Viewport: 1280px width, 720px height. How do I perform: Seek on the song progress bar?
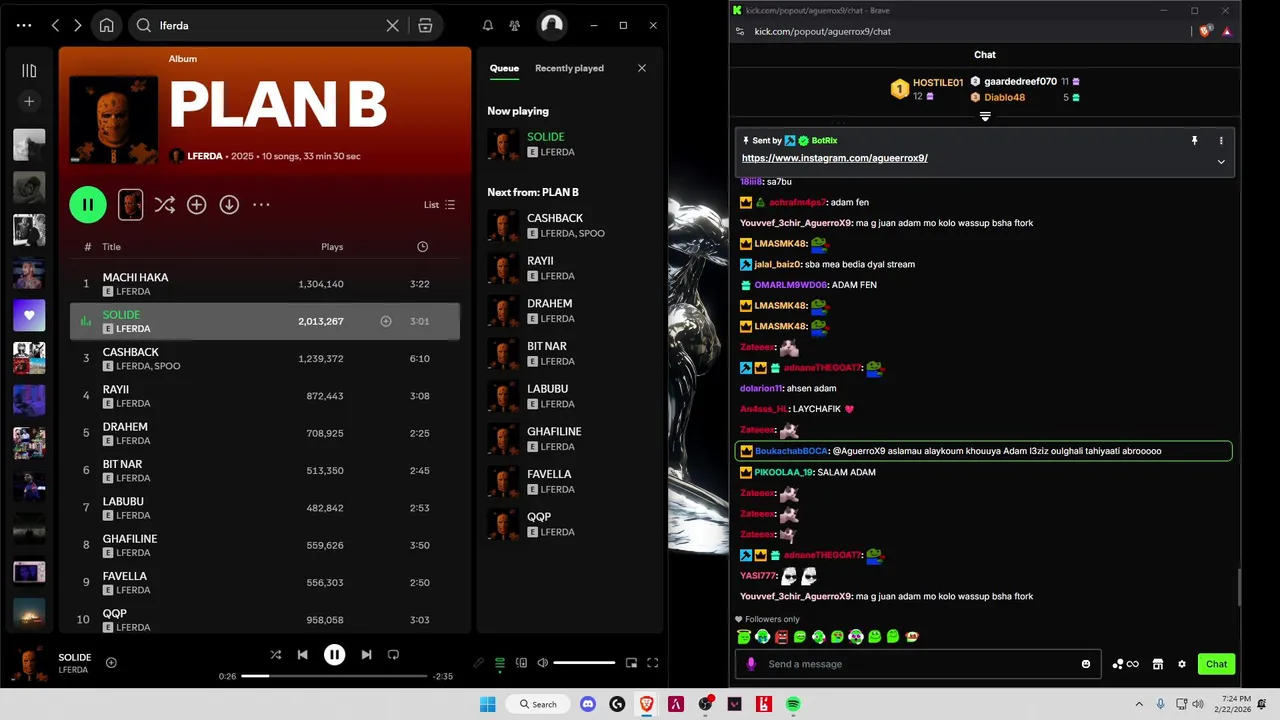pos(335,676)
